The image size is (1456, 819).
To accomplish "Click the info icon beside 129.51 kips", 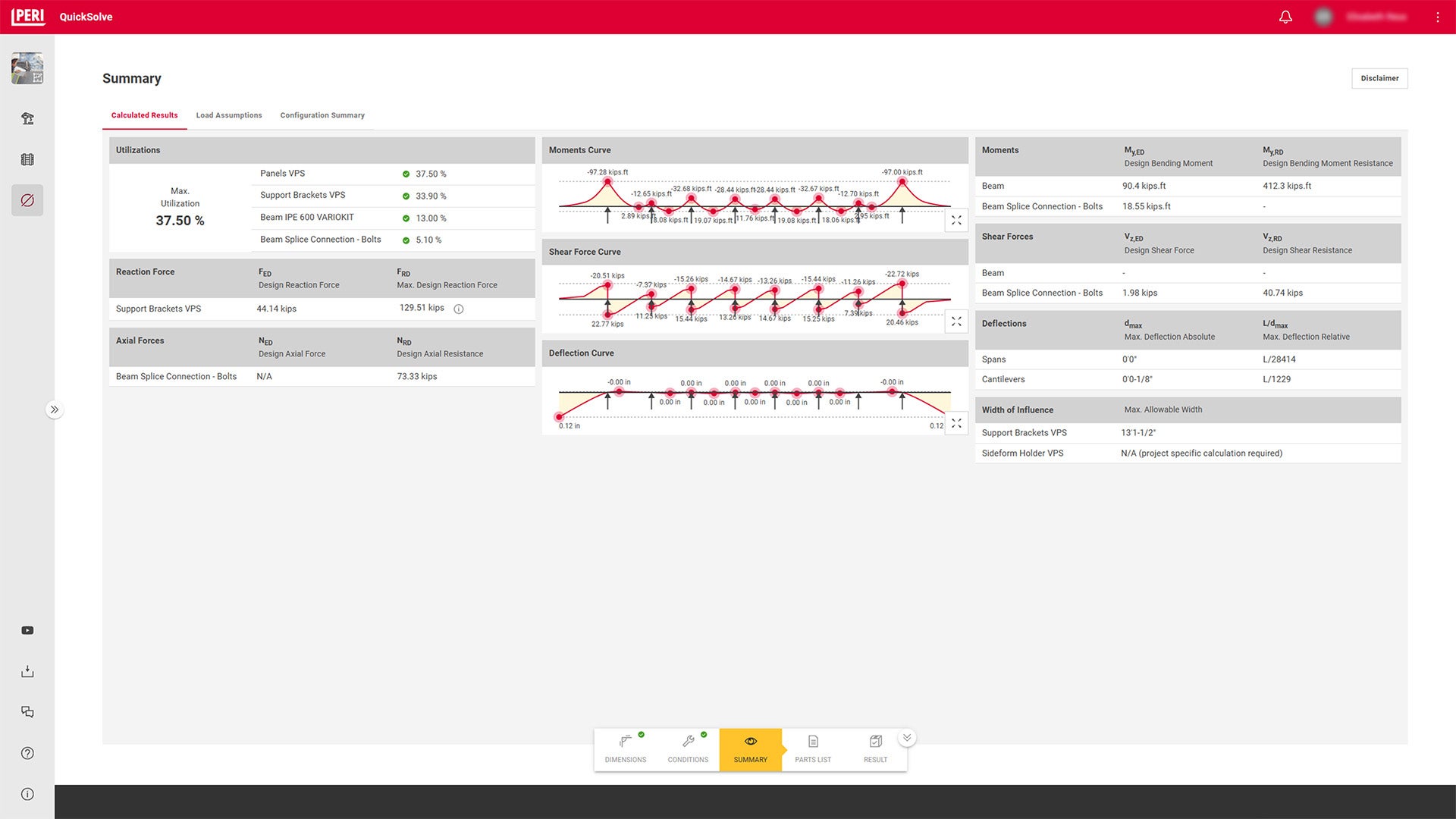I will [x=458, y=309].
